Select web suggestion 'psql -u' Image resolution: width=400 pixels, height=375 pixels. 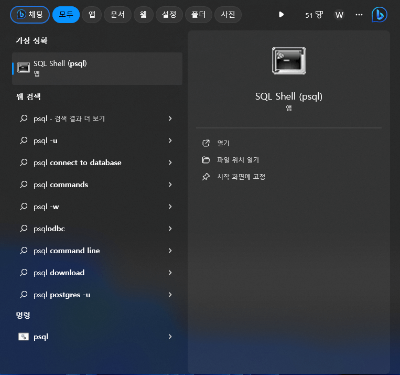click(x=97, y=141)
